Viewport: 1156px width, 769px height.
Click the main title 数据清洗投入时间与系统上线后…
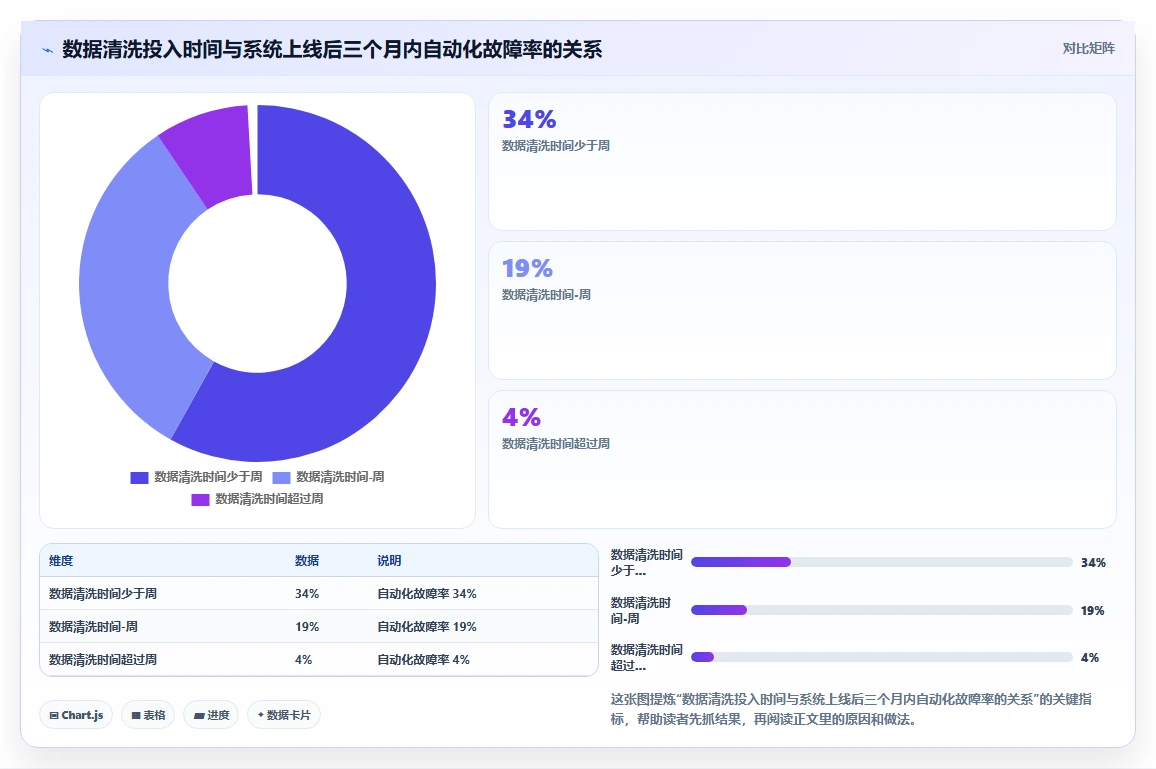pyautogui.click(x=332, y=49)
